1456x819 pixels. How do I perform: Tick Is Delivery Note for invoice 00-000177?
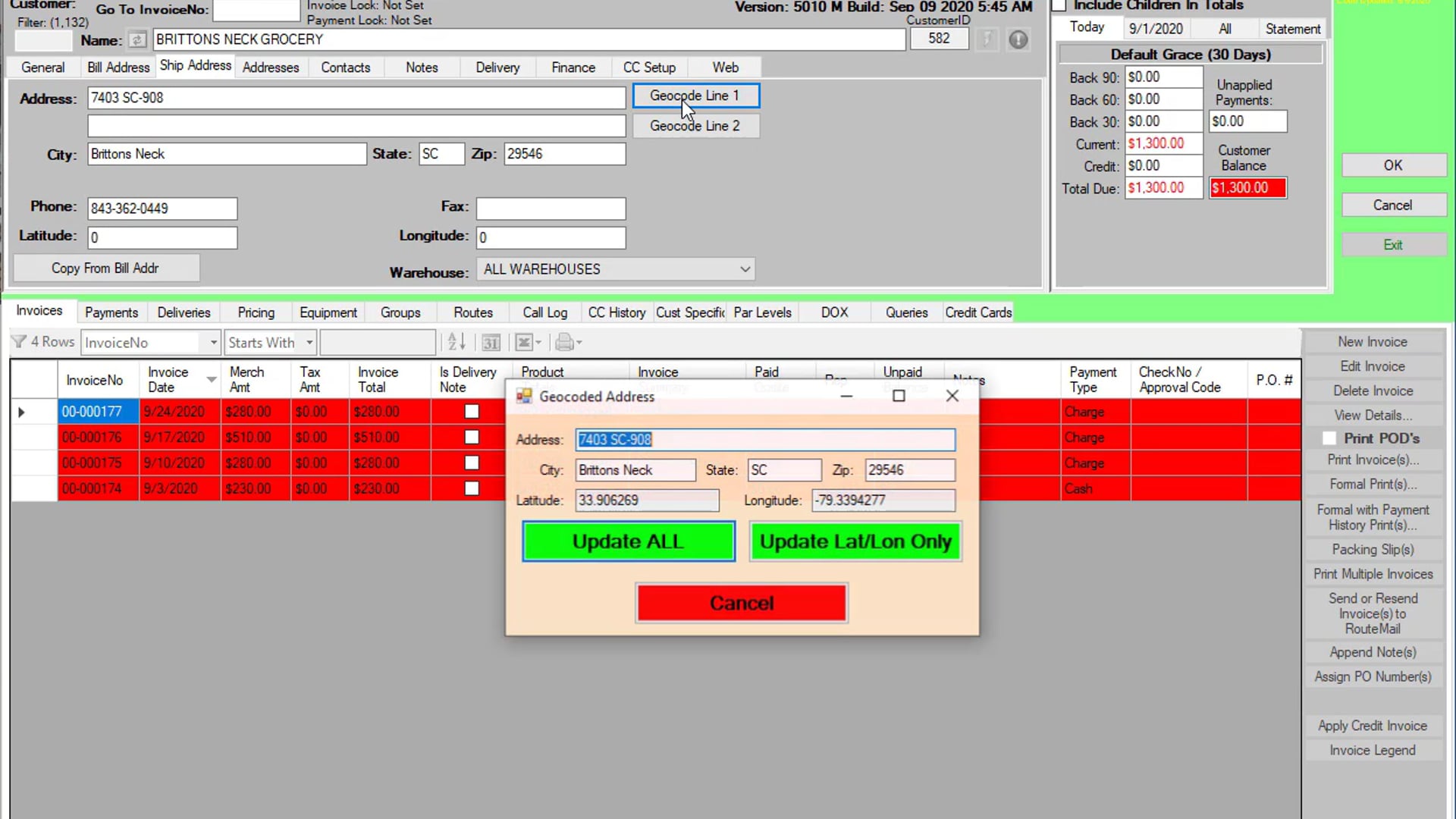(472, 412)
